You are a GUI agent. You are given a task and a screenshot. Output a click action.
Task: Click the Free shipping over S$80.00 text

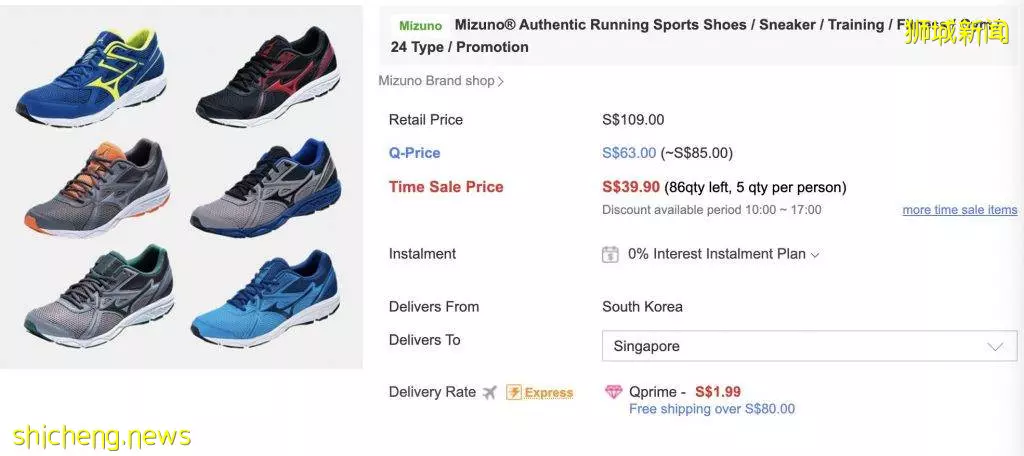click(712, 409)
